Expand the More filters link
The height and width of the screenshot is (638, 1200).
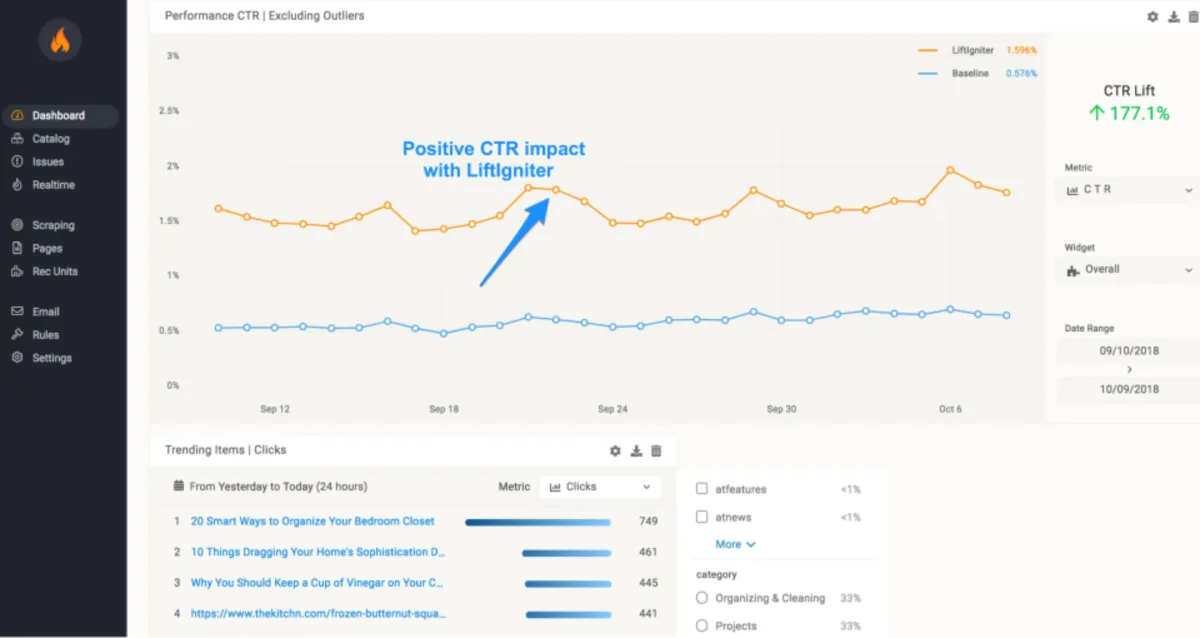735,544
